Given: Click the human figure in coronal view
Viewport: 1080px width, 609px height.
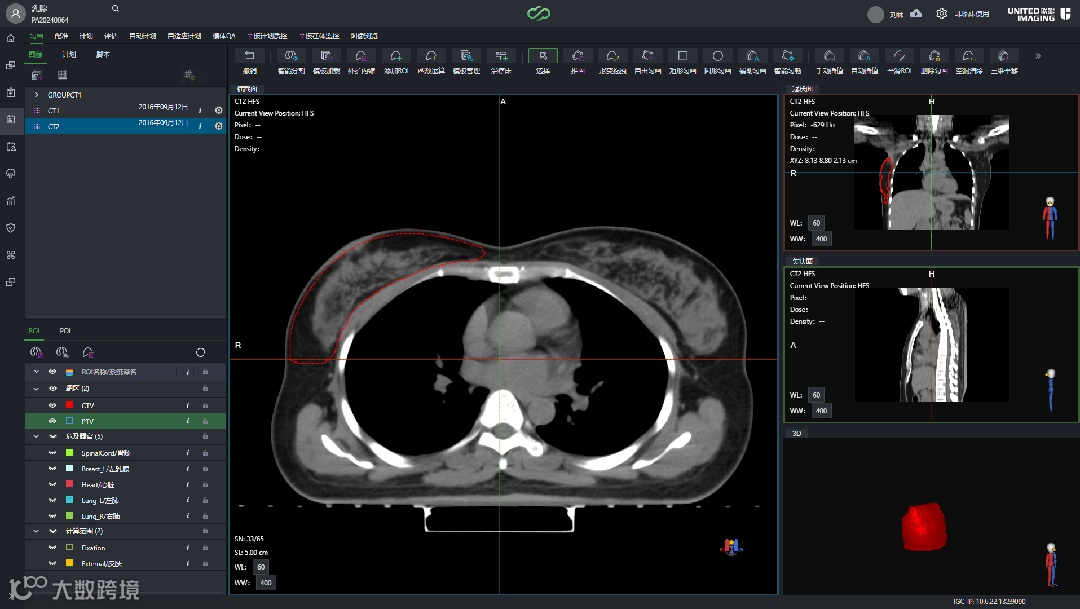Looking at the screenshot, I should click(x=1050, y=218).
